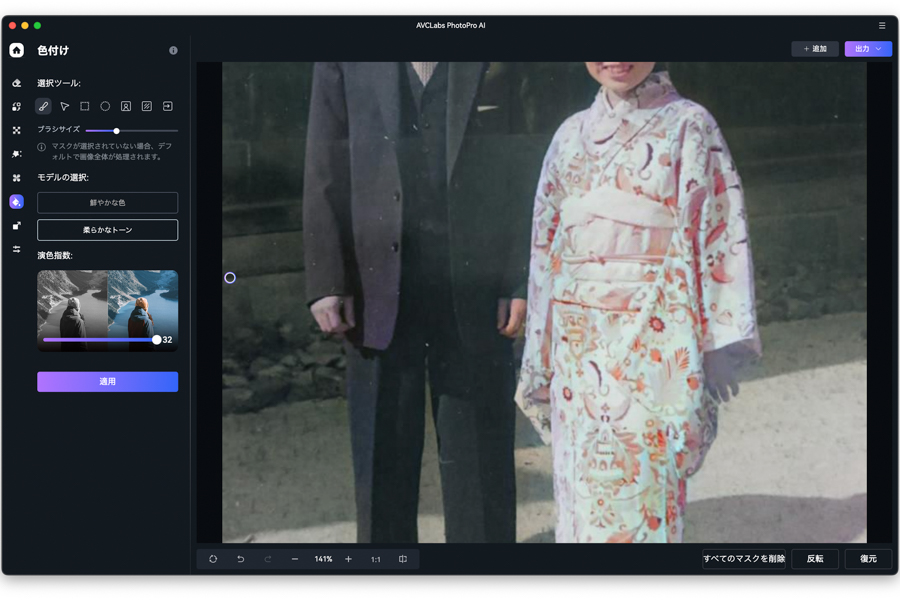The image size is (900, 600).
Task: Open the hamburger menu top right
Action: pyautogui.click(x=882, y=25)
